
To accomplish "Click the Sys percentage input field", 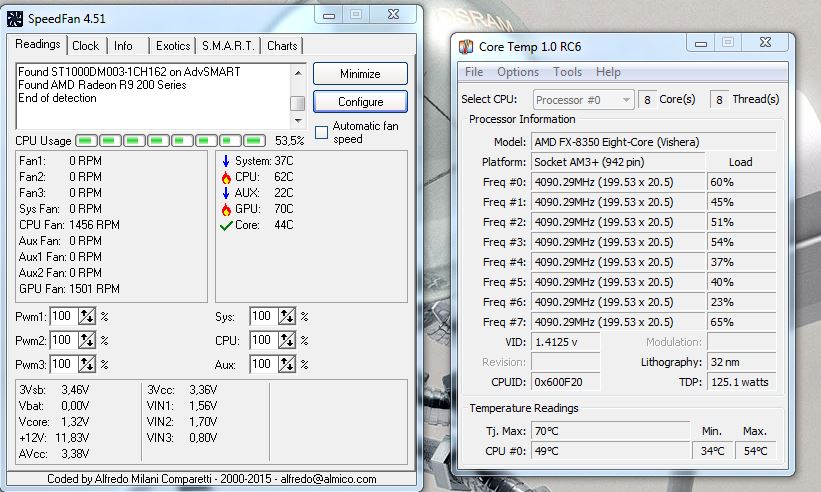I will point(264,316).
